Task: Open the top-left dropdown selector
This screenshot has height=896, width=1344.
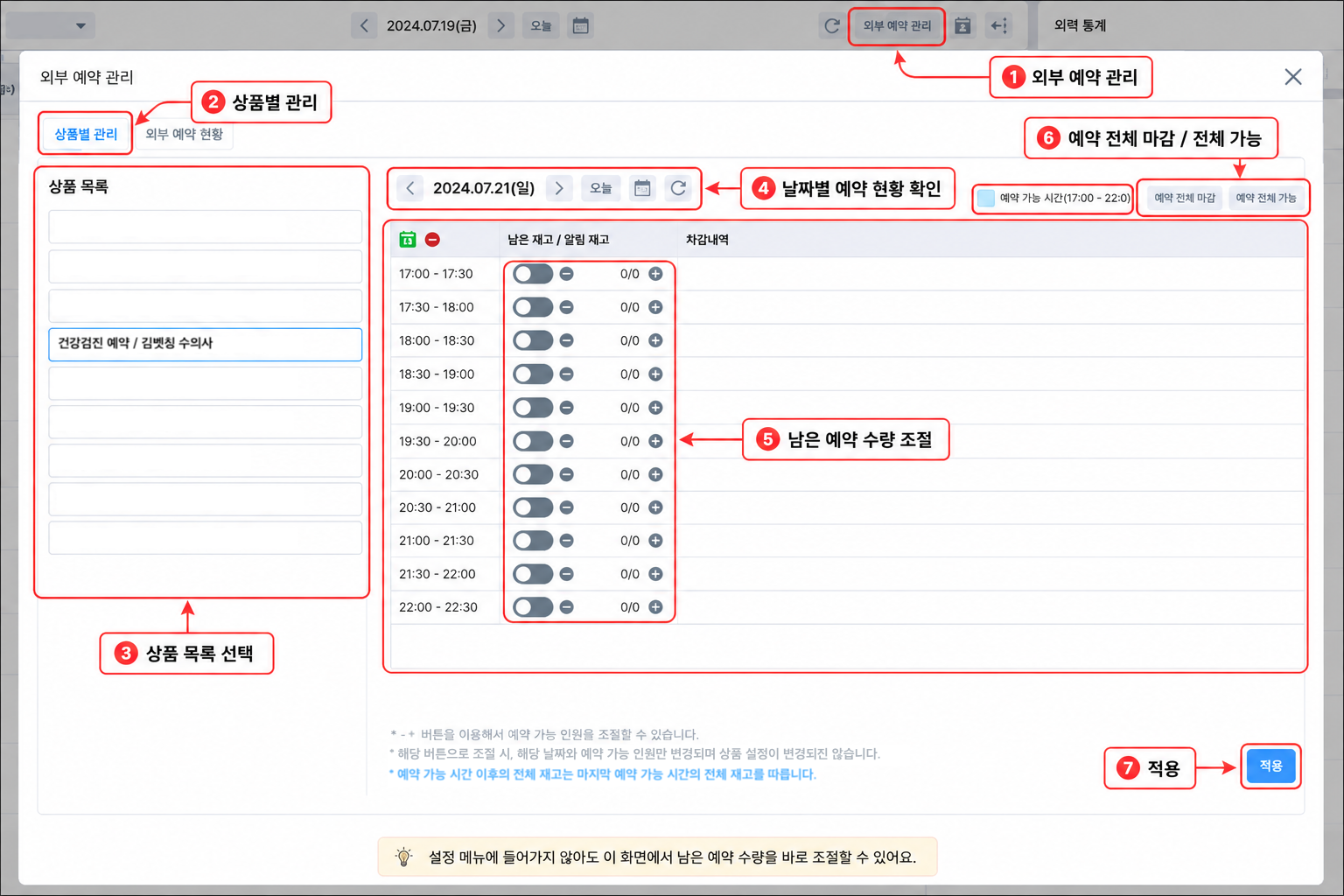Action: [x=50, y=25]
